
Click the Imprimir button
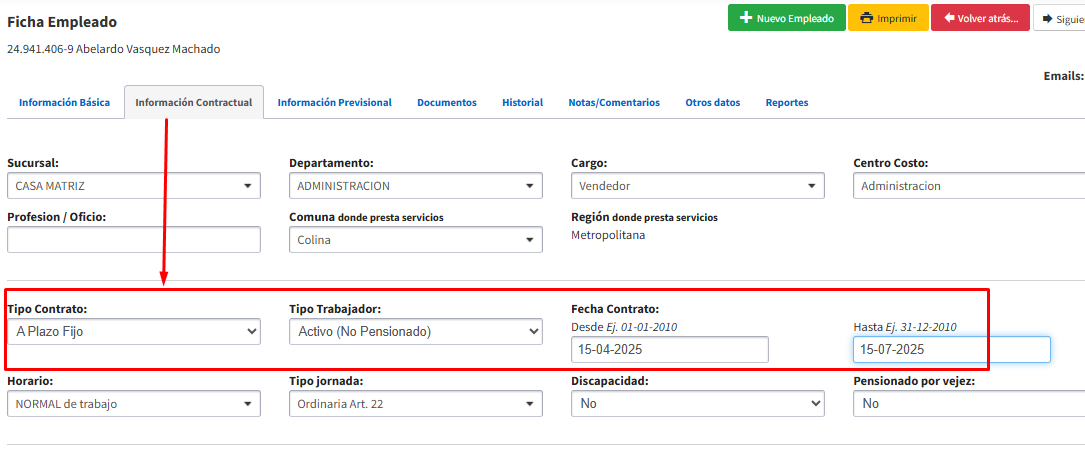tap(888, 18)
